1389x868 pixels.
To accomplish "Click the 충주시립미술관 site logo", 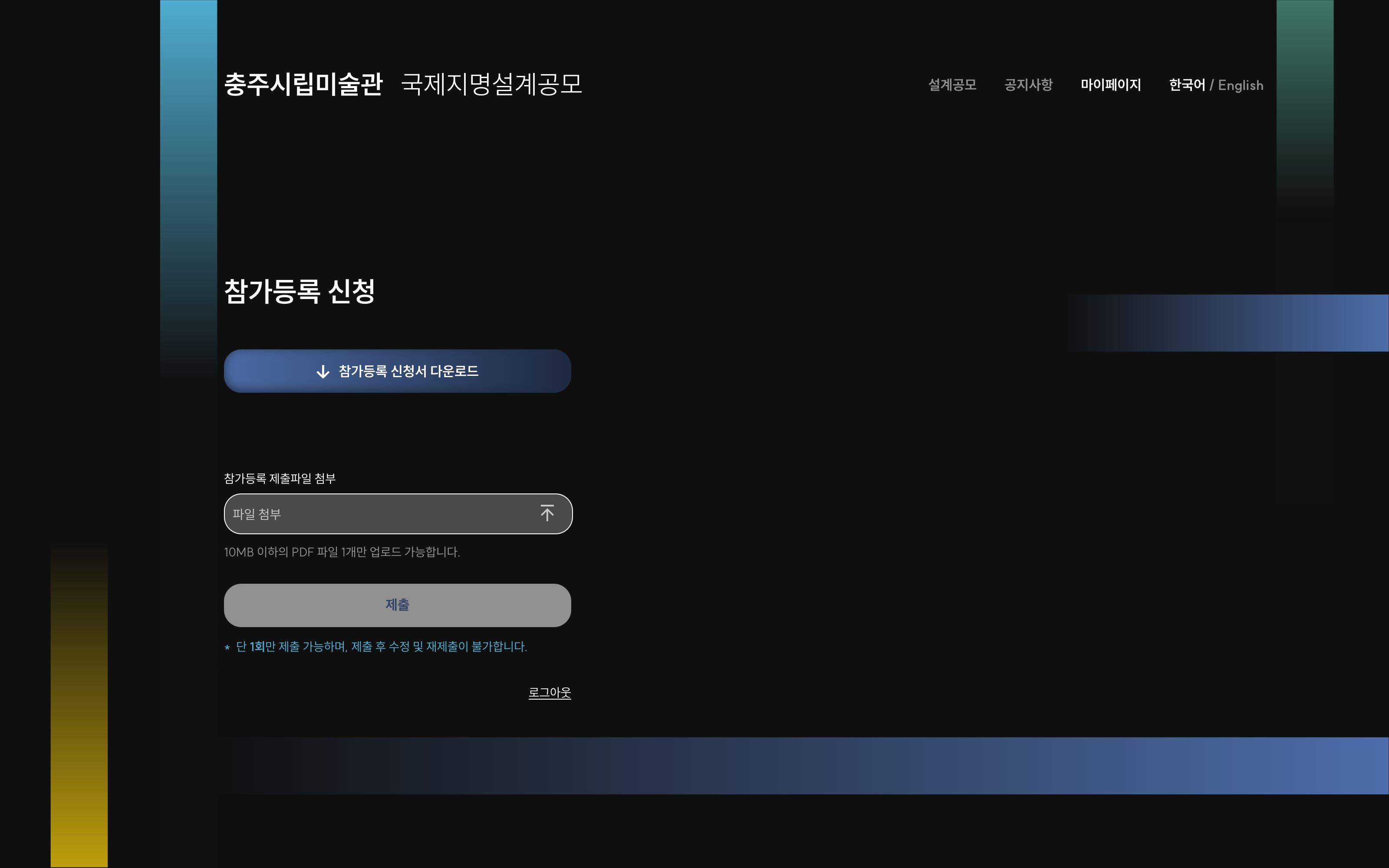I will click(303, 84).
